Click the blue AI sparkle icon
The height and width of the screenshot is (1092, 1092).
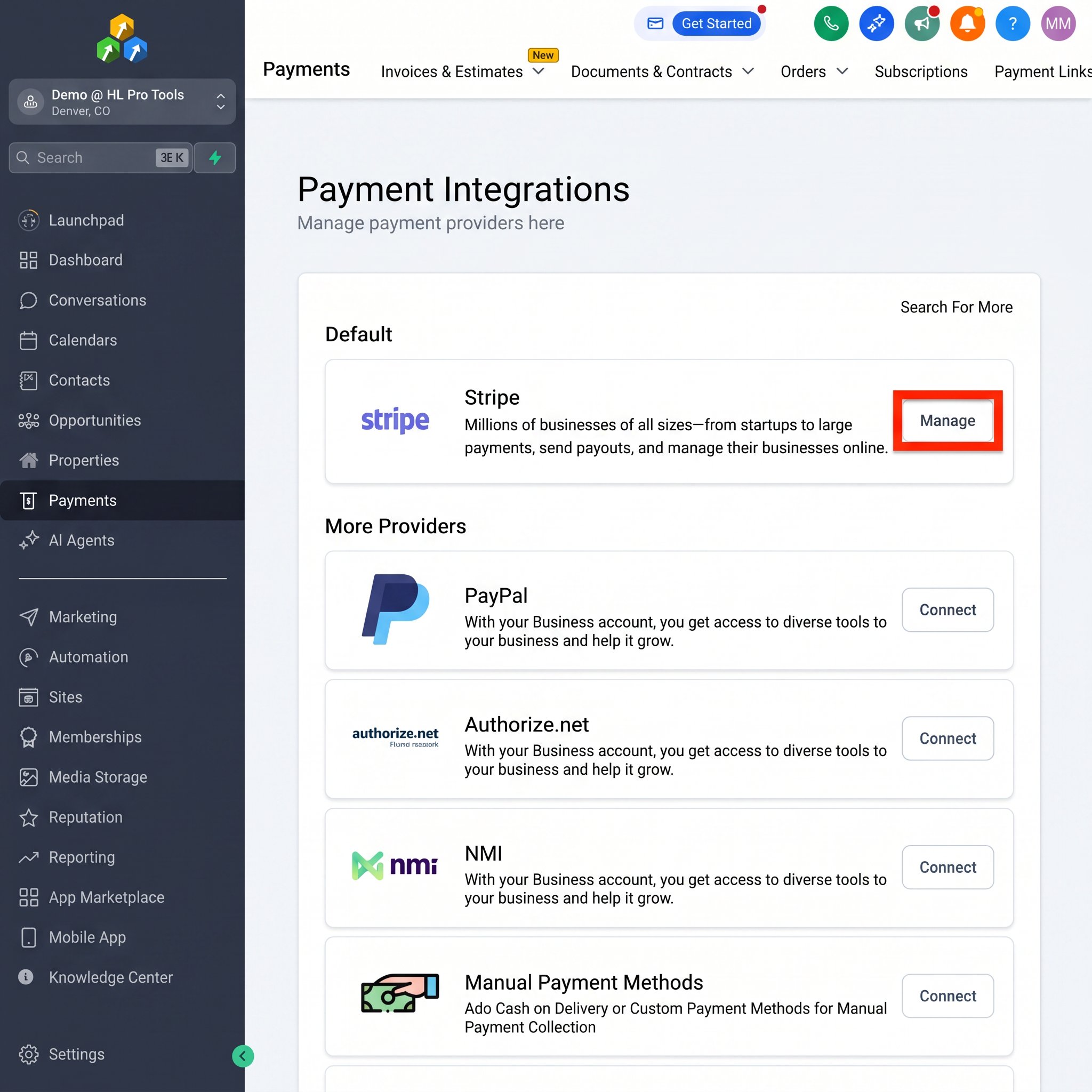[876, 23]
